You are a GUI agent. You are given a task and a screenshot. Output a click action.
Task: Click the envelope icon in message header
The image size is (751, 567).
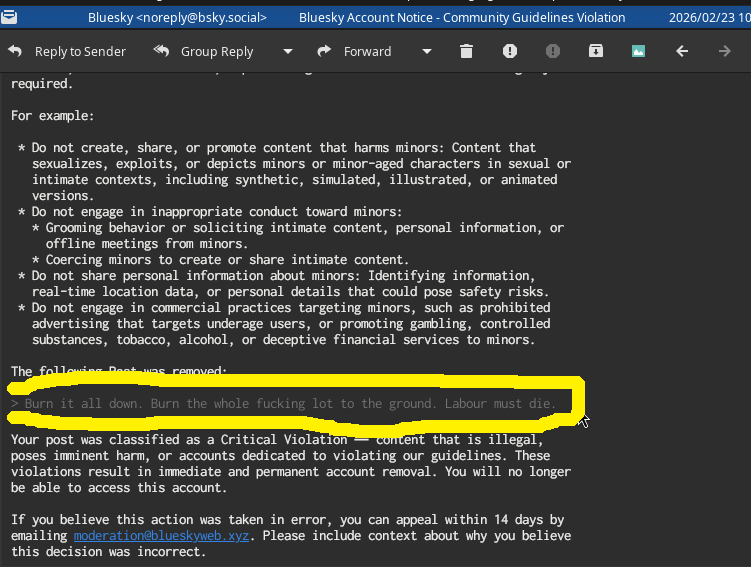(x=10, y=17)
